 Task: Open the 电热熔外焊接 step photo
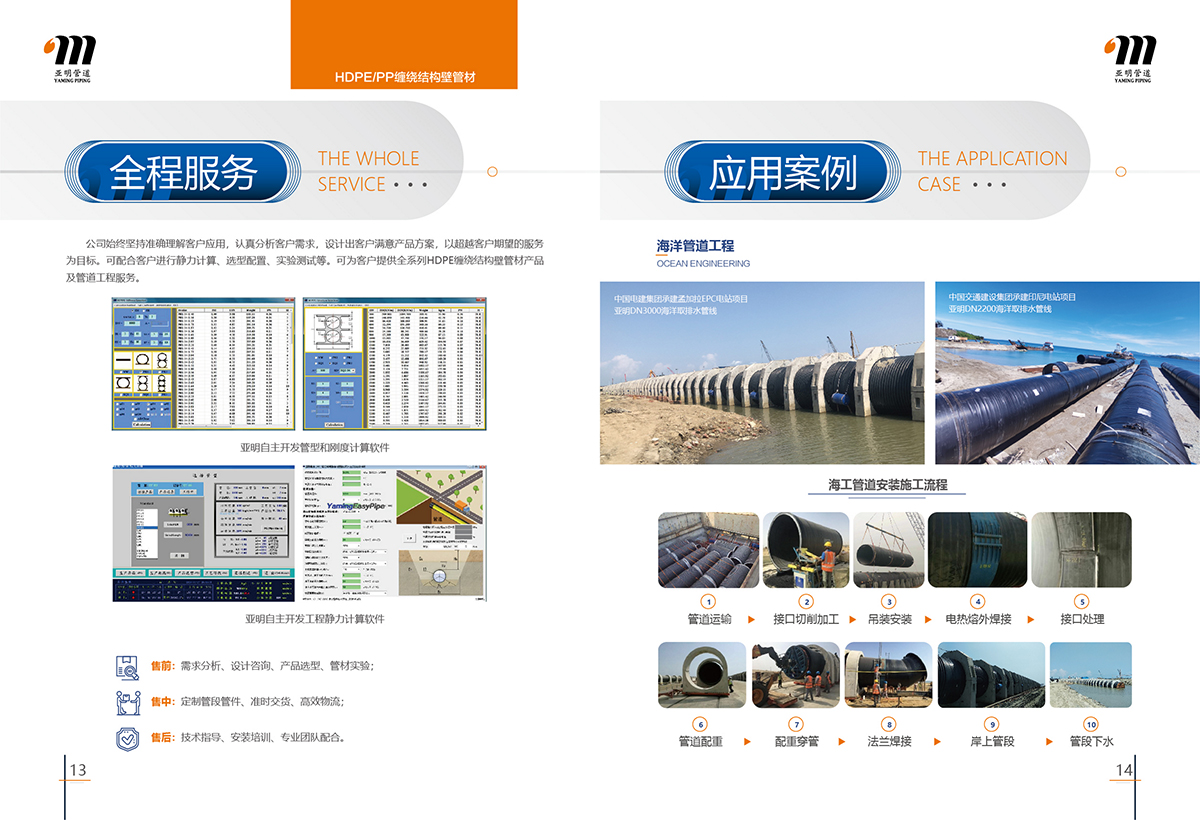[x=978, y=550]
